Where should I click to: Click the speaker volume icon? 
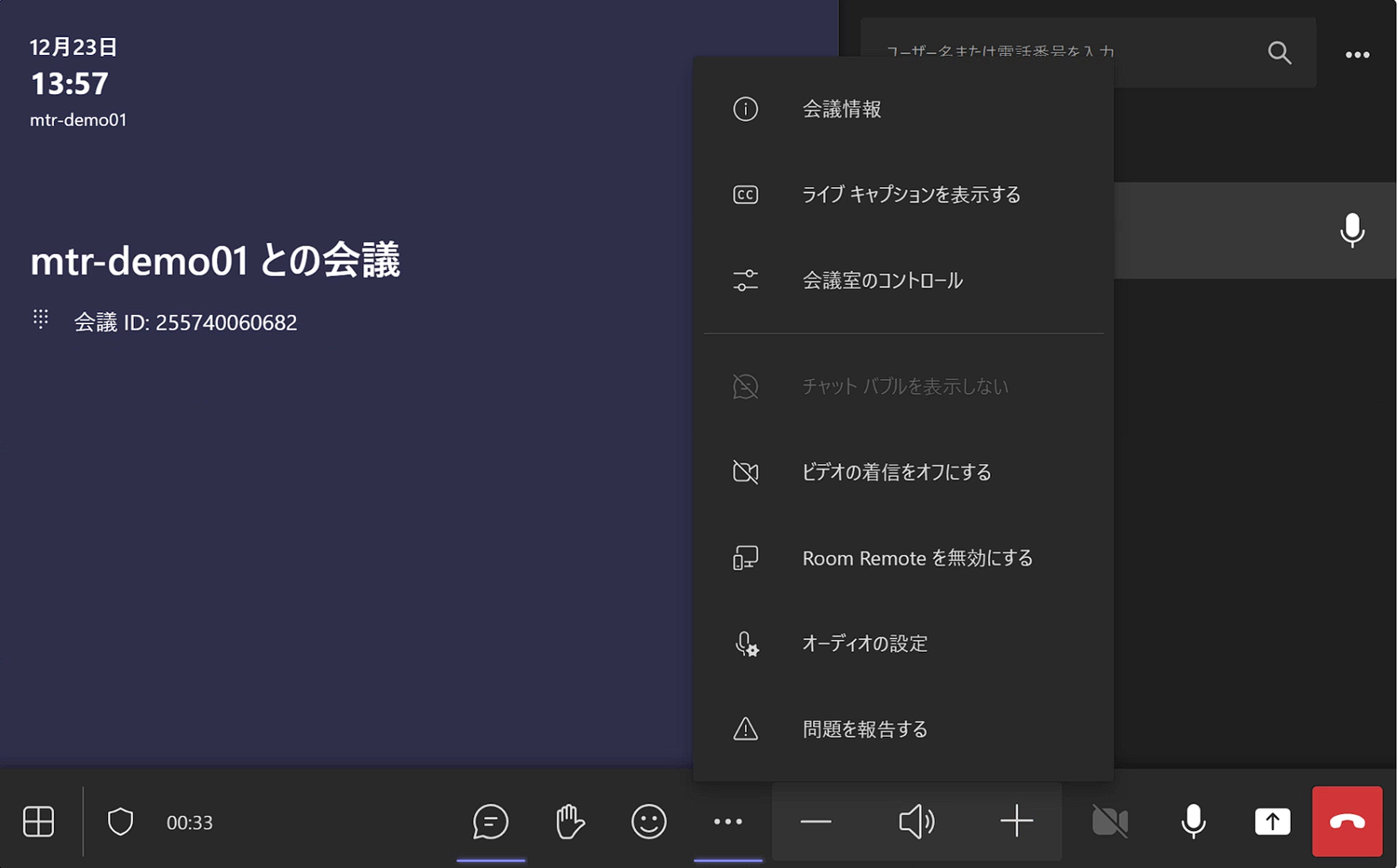pos(916,821)
